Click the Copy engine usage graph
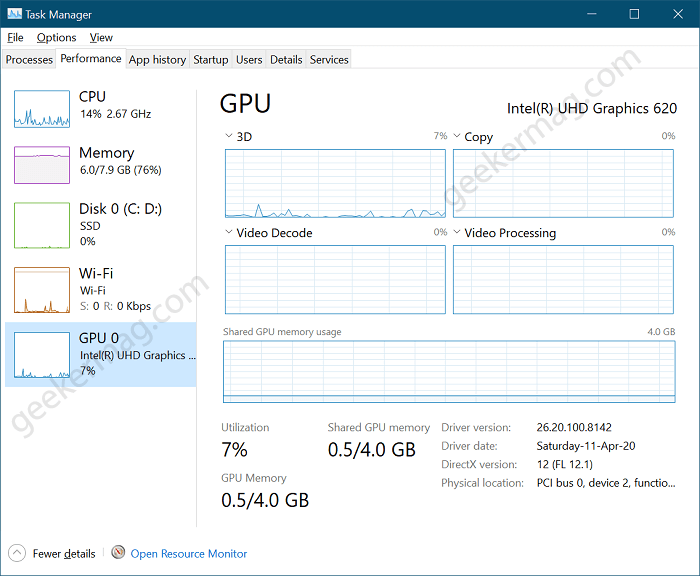Viewport: 700px width, 576px height. tap(563, 184)
